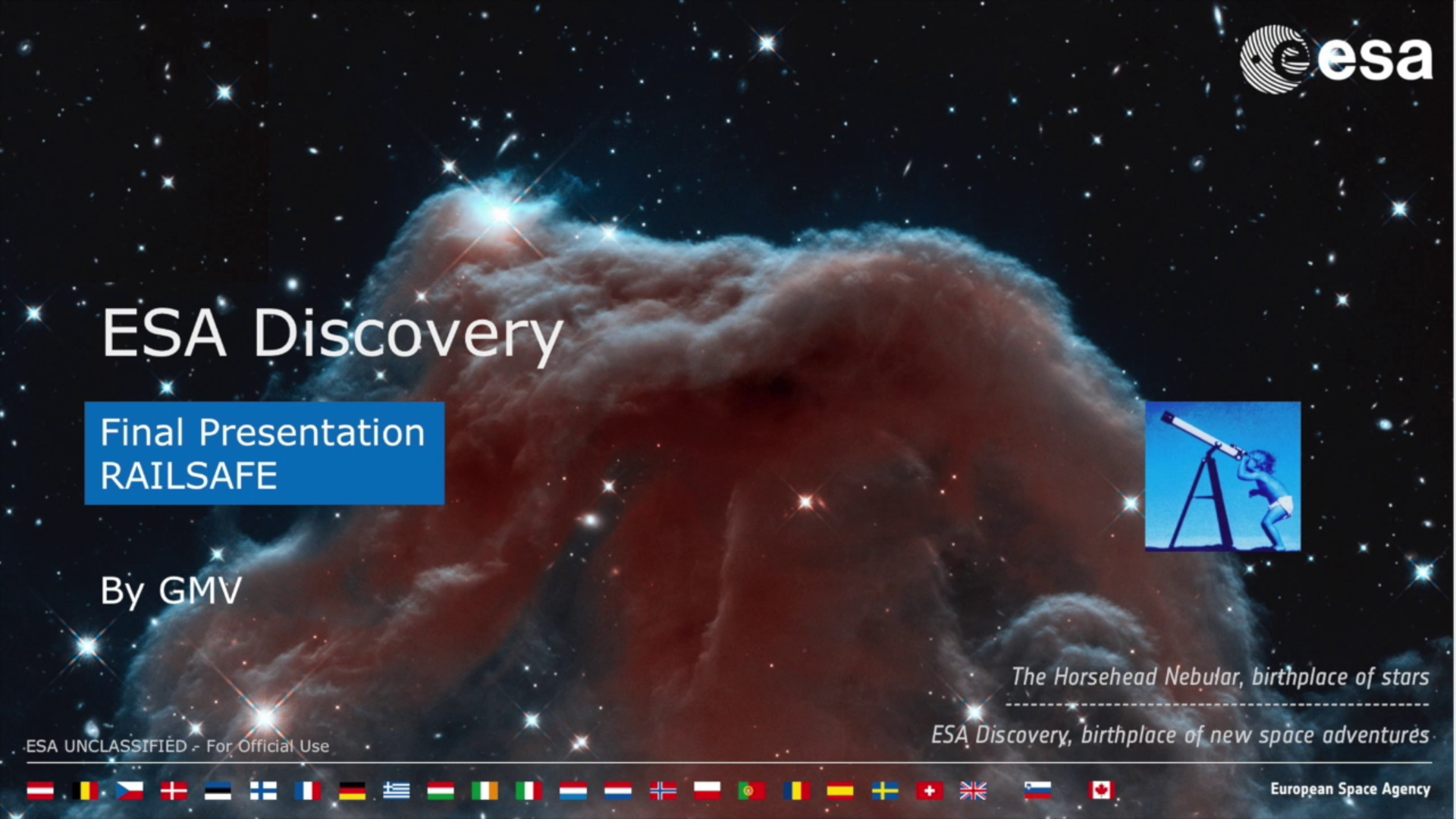Select the Germany flag icon

pos(352,791)
